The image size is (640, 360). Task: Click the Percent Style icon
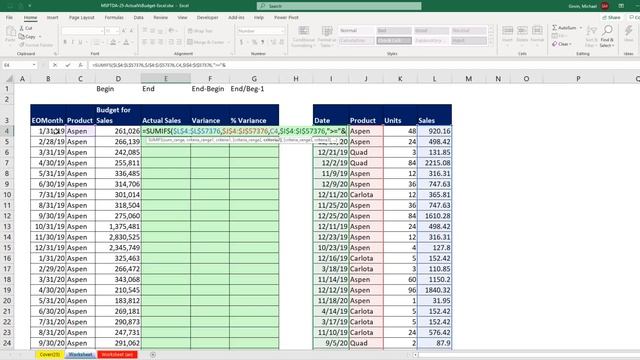point(254,42)
